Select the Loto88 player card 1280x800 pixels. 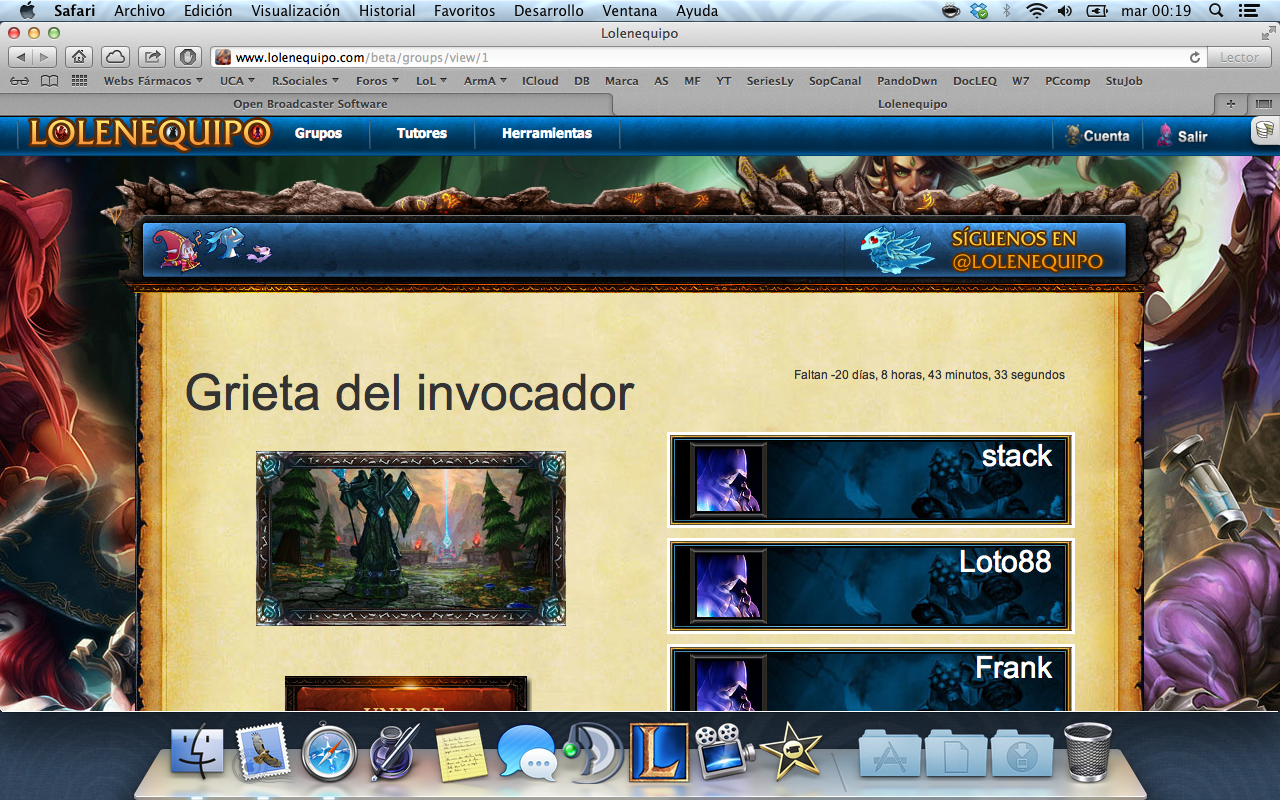pos(870,586)
